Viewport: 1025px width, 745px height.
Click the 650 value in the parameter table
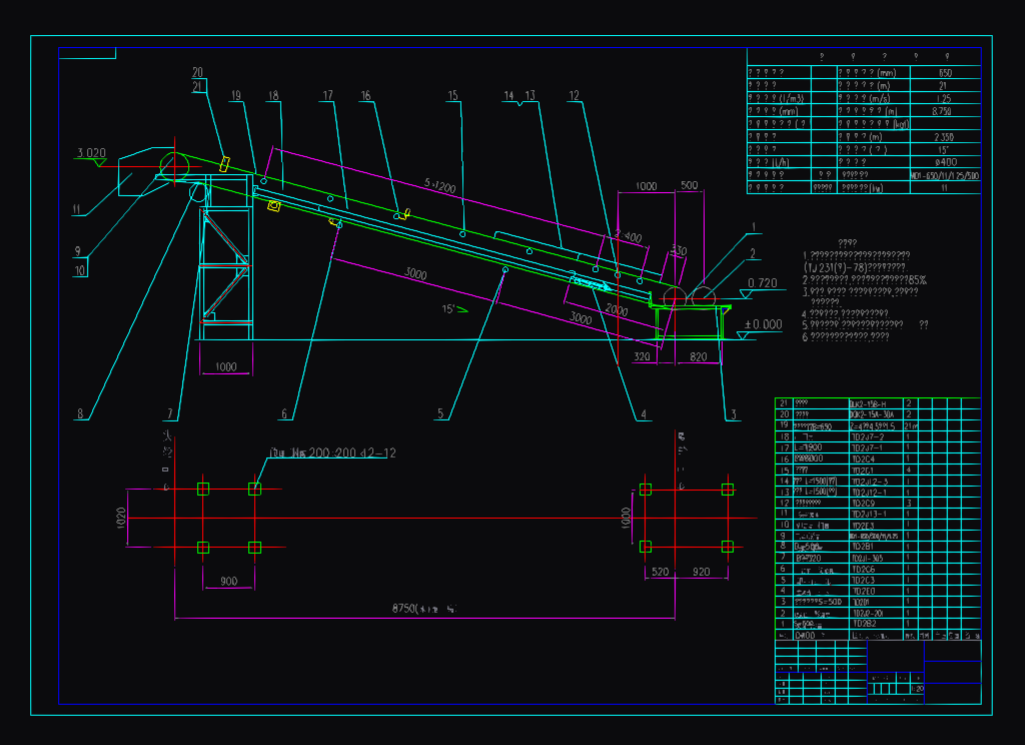tap(945, 73)
